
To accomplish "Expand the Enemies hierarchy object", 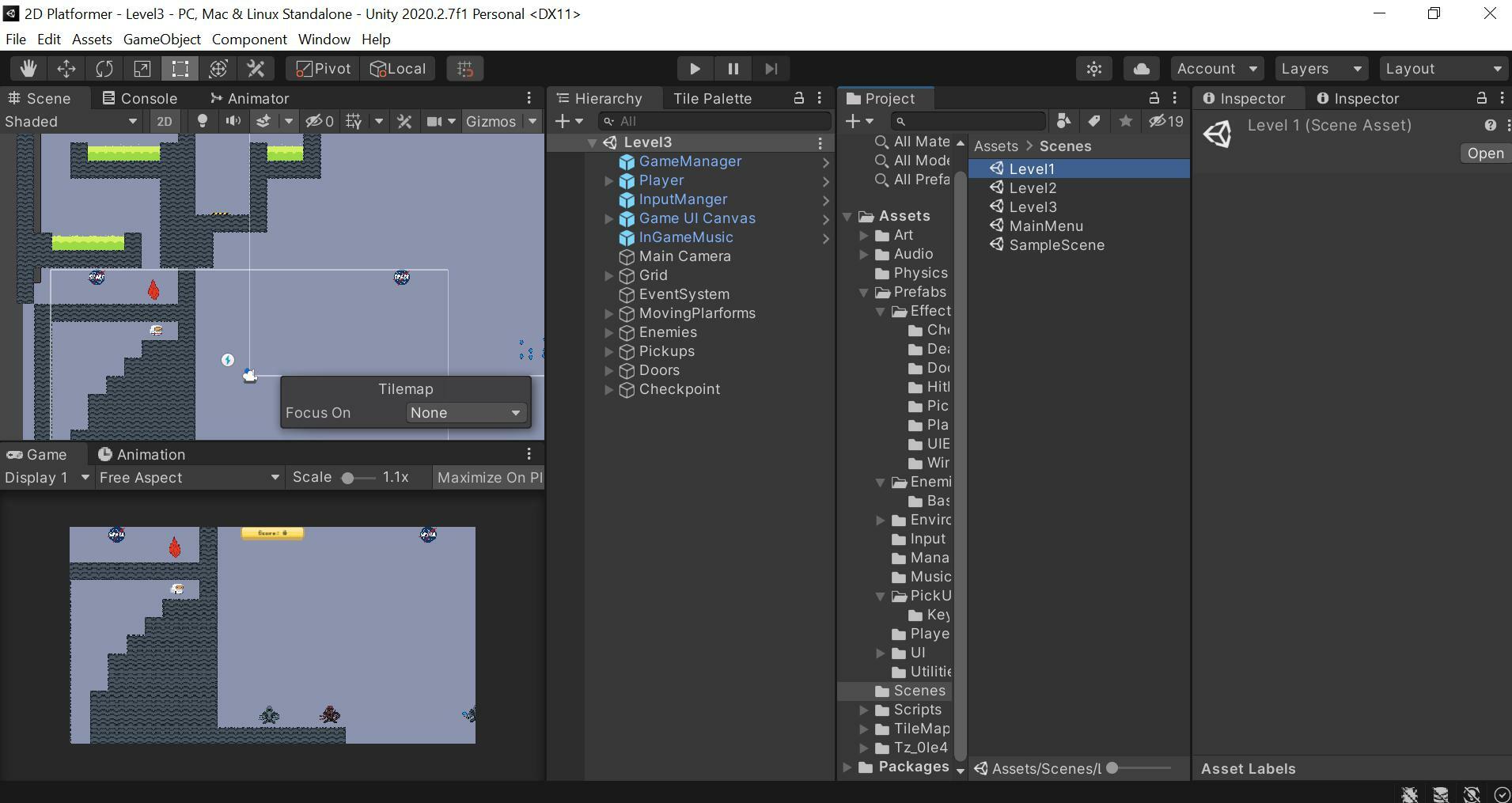I will click(x=608, y=333).
